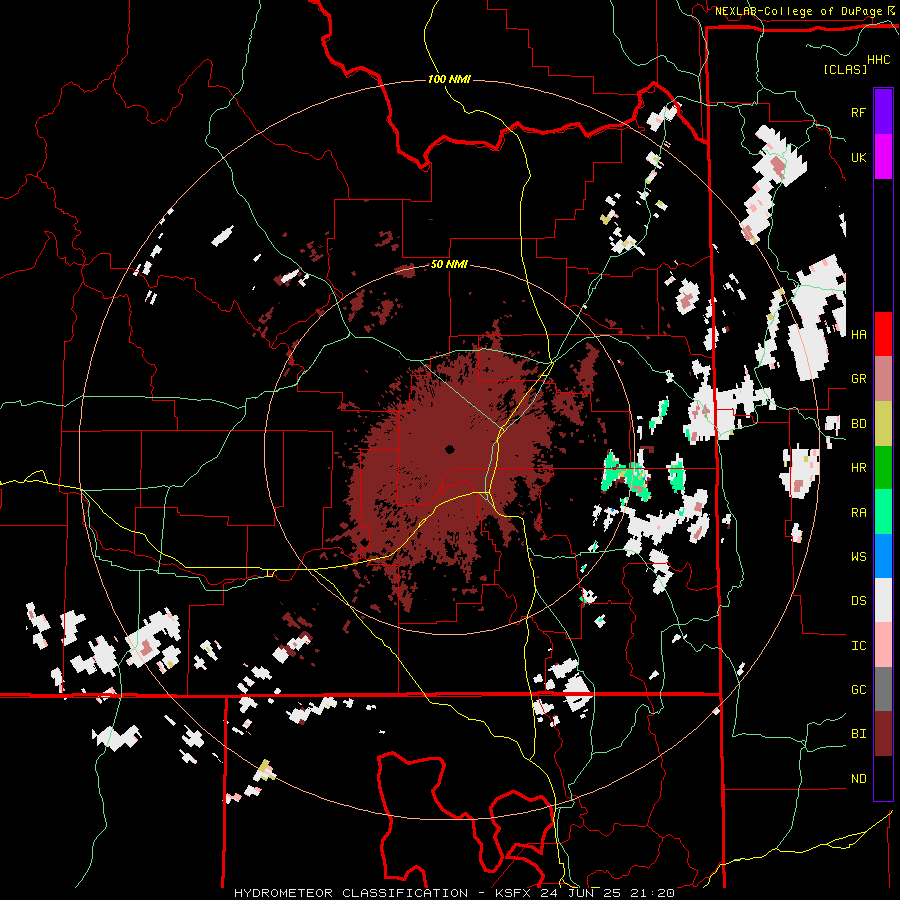Click the ND black legend swatch
900x900 pixels.
pos(883,778)
